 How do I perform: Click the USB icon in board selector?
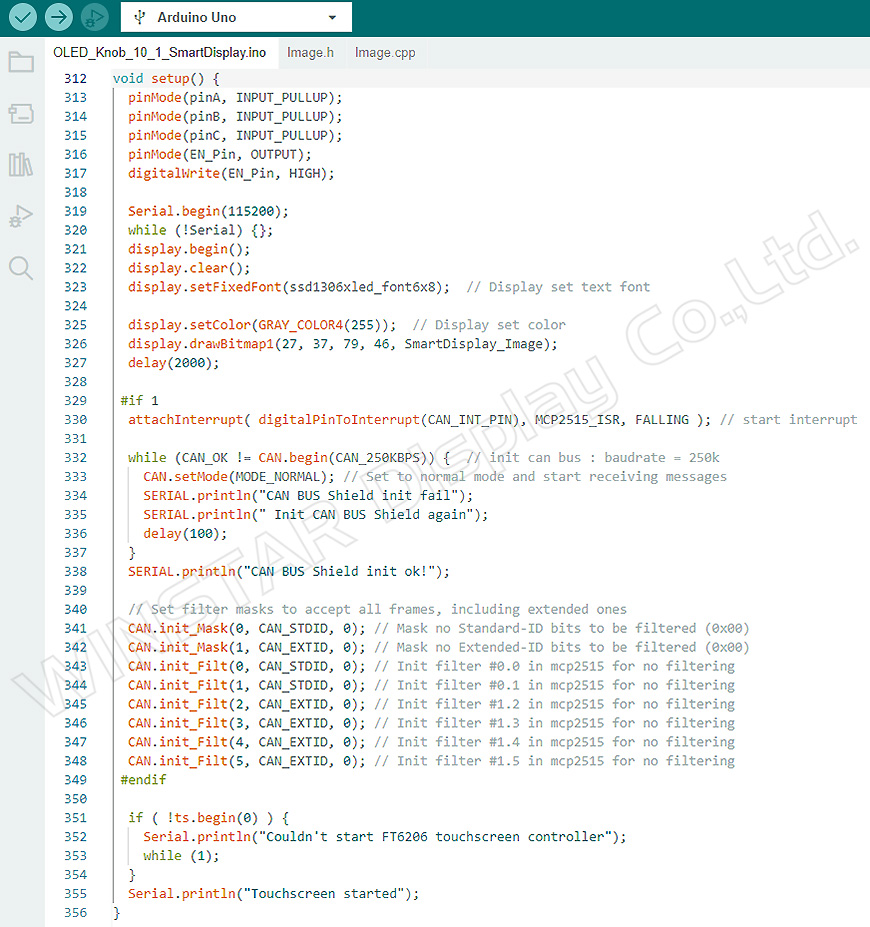pos(139,17)
